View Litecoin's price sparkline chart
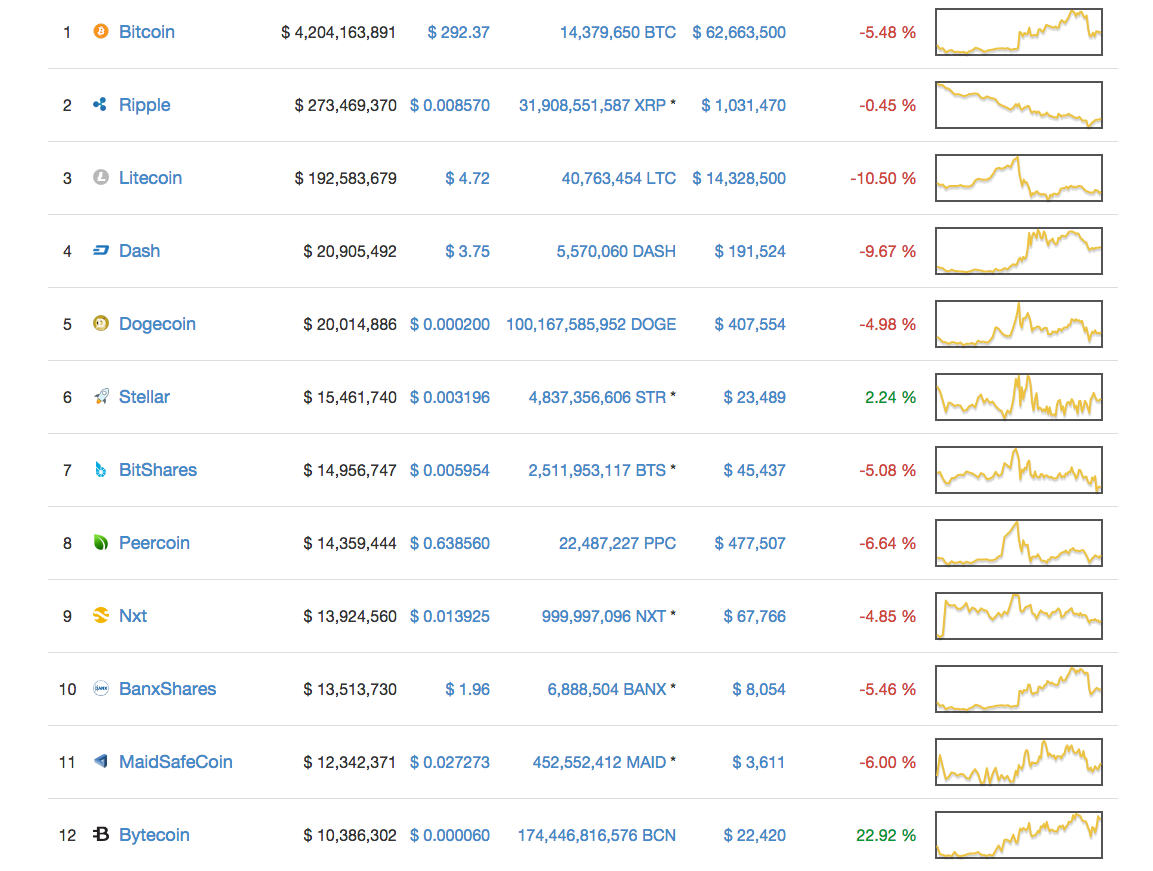The image size is (1153, 871). coord(1018,177)
